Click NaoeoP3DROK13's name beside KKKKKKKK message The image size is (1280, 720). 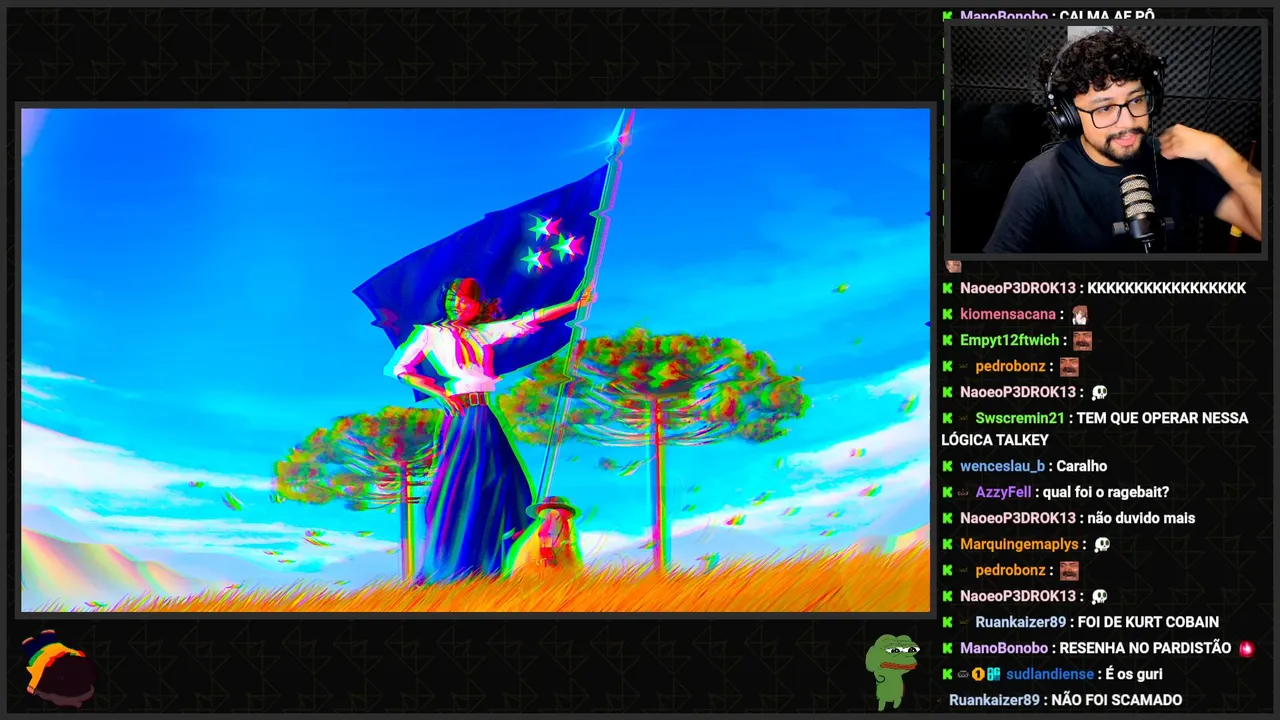(1018, 288)
